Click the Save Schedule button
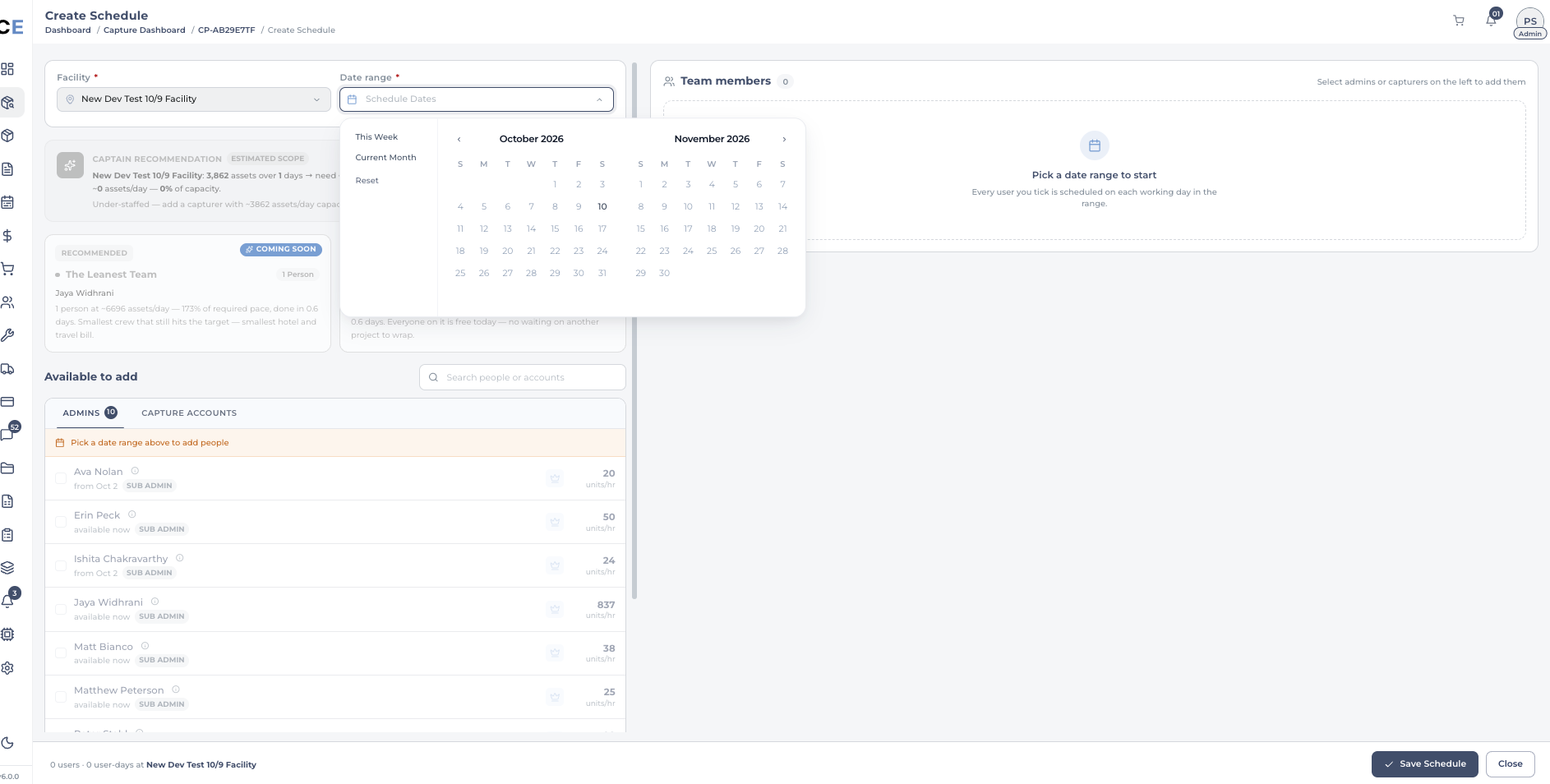Image resolution: width=1550 pixels, height=784 pixels. coord(1424,764)
